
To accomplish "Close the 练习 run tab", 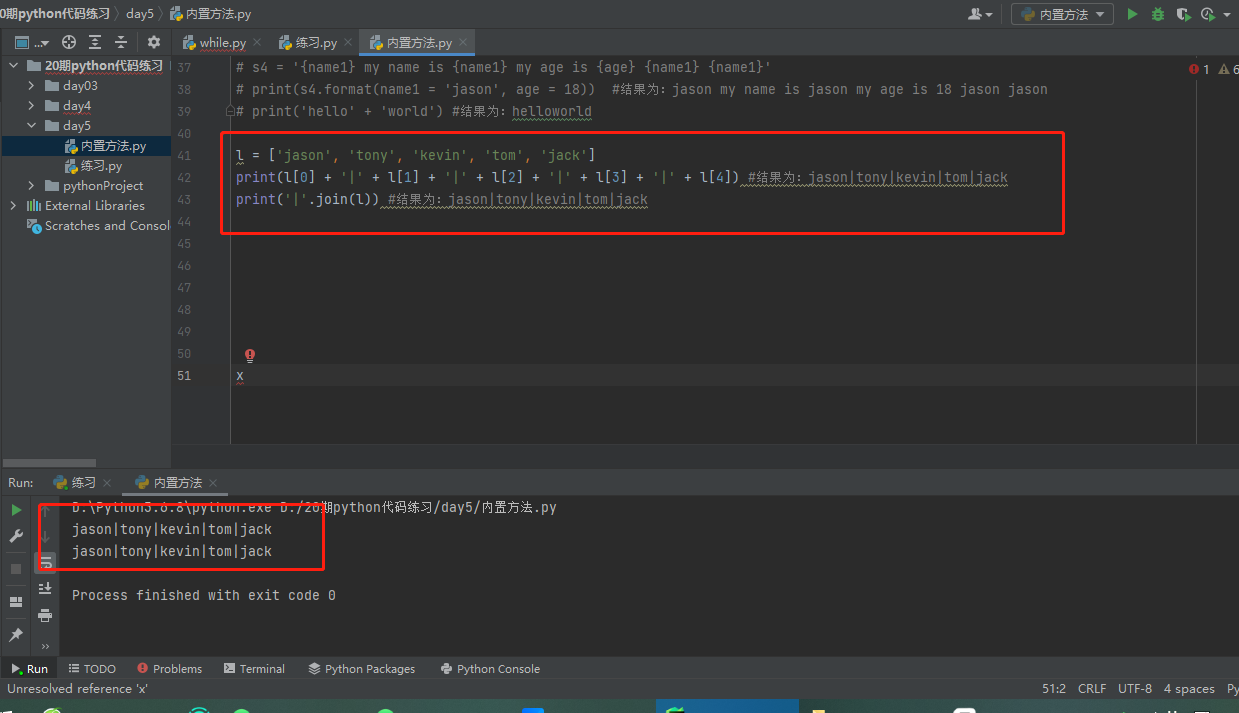I will [108, 483].
